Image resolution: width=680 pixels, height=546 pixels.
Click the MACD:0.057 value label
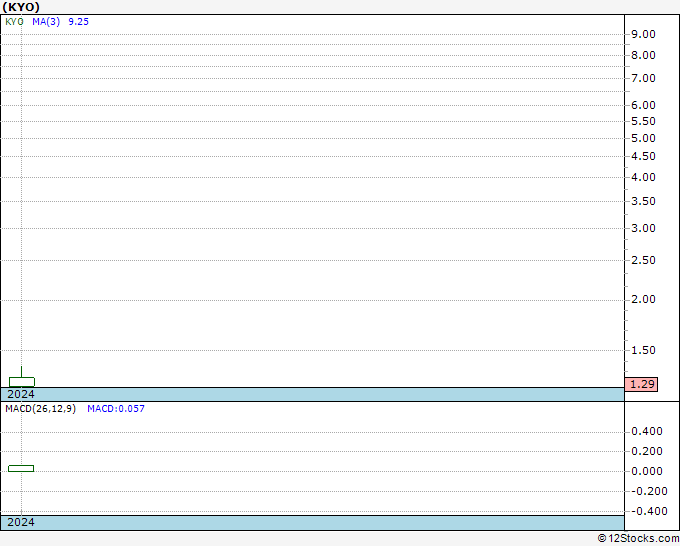coord(116,409)
